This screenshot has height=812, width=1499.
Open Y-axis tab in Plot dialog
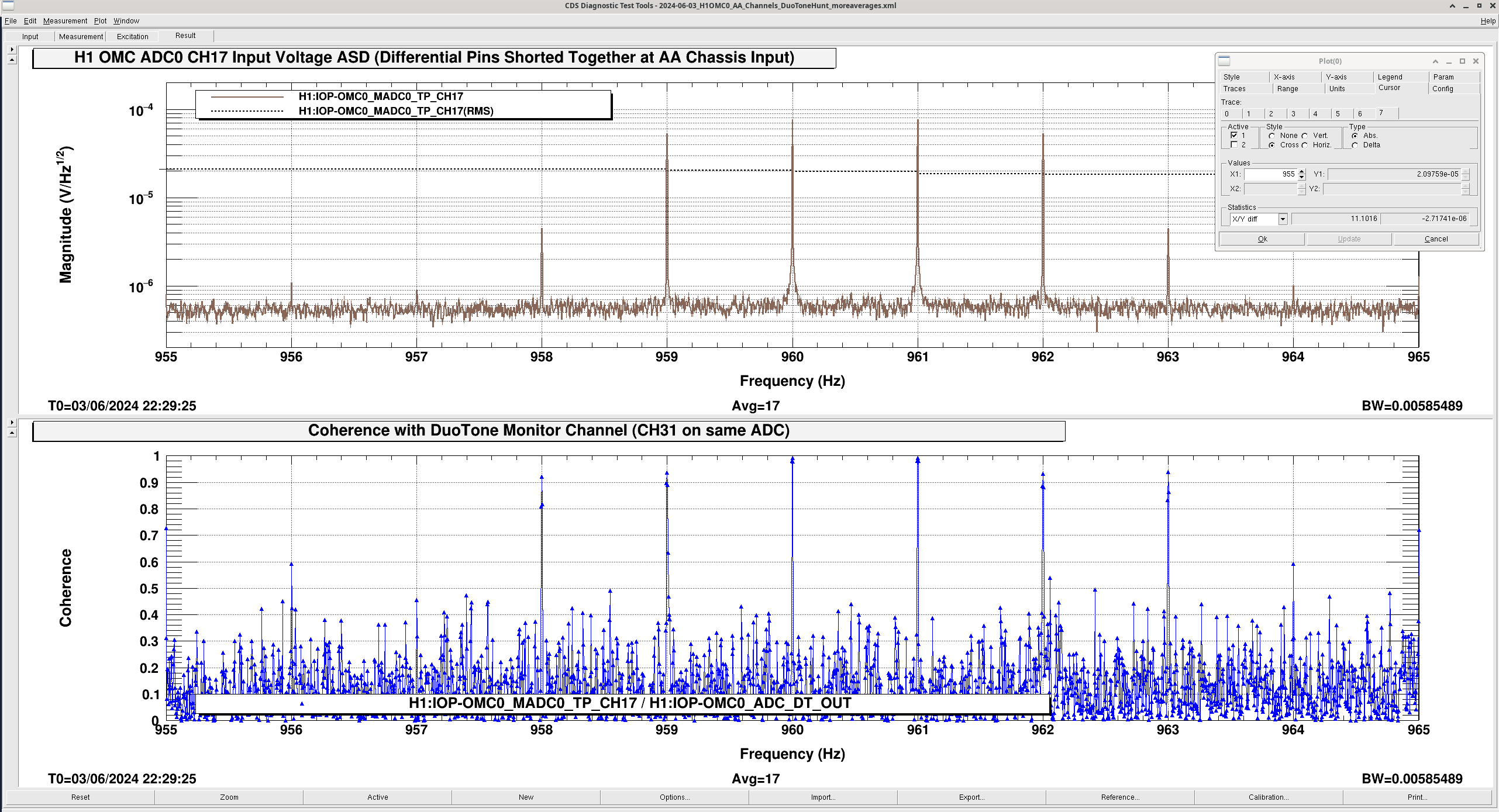pyautogui.click(x=1348, y=77)
